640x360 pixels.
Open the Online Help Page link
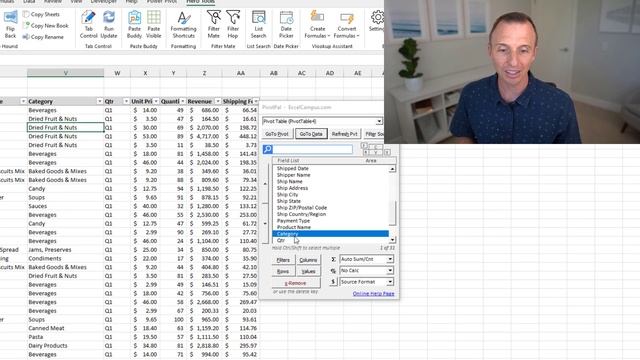click(x=373, y=293)
